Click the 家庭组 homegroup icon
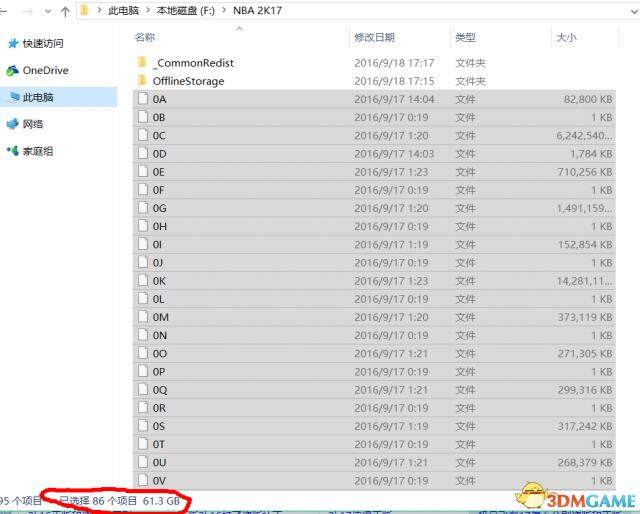This screenshot has width=640, height=514. (x=13, y=151)
